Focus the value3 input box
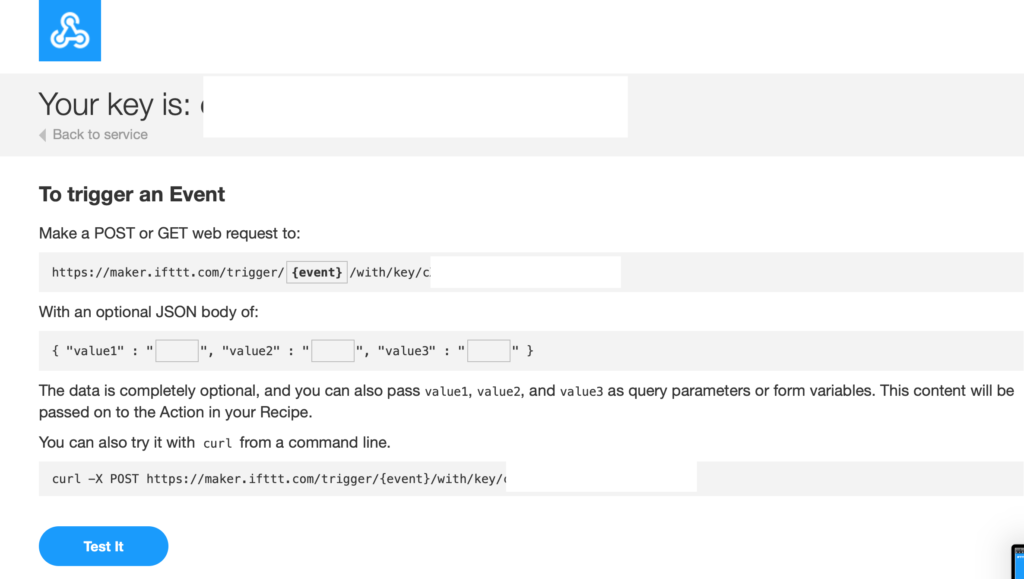1024x579 pixels. 489,351
